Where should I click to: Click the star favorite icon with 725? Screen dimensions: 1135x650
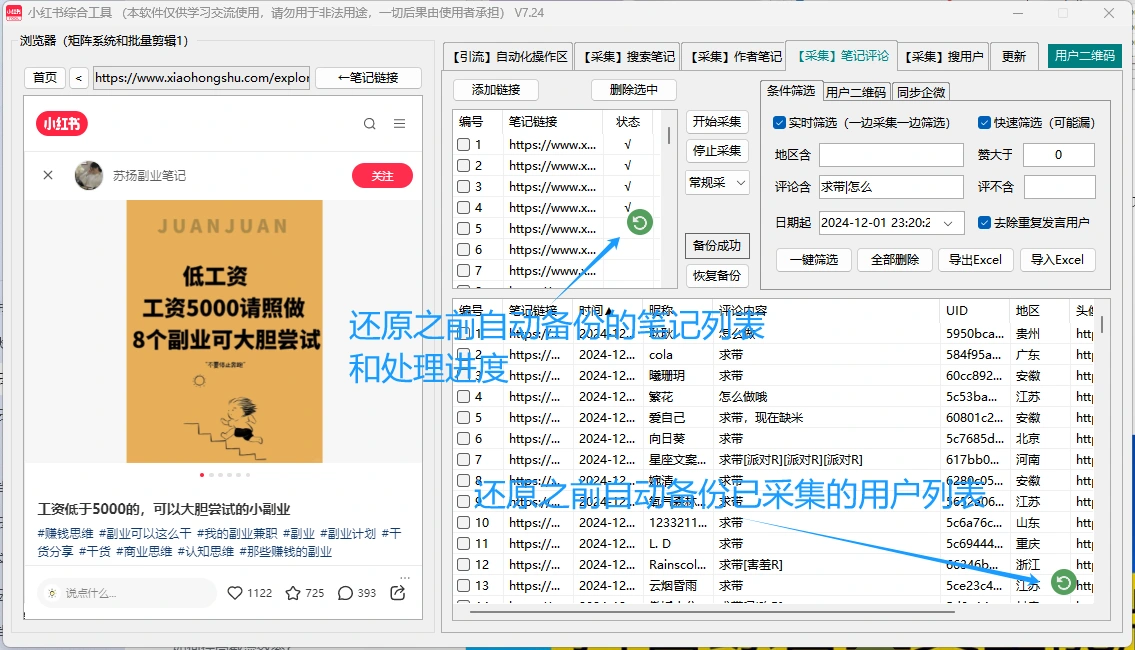293,593
